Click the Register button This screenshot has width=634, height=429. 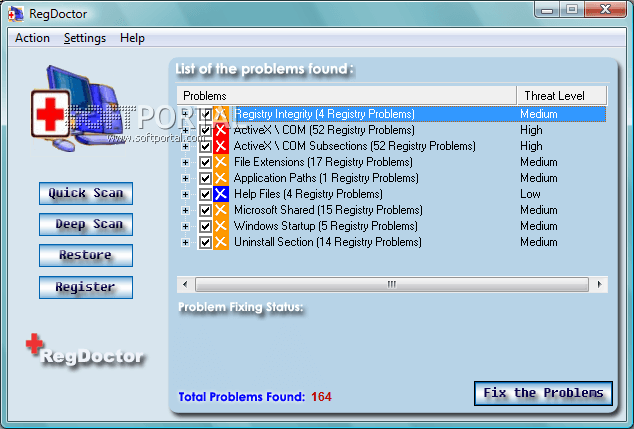86,287
